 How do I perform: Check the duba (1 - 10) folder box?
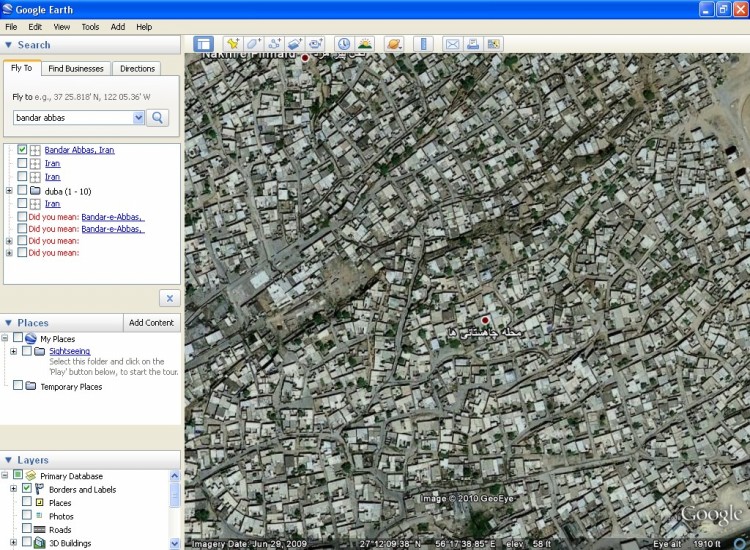[x=22, y=190]
